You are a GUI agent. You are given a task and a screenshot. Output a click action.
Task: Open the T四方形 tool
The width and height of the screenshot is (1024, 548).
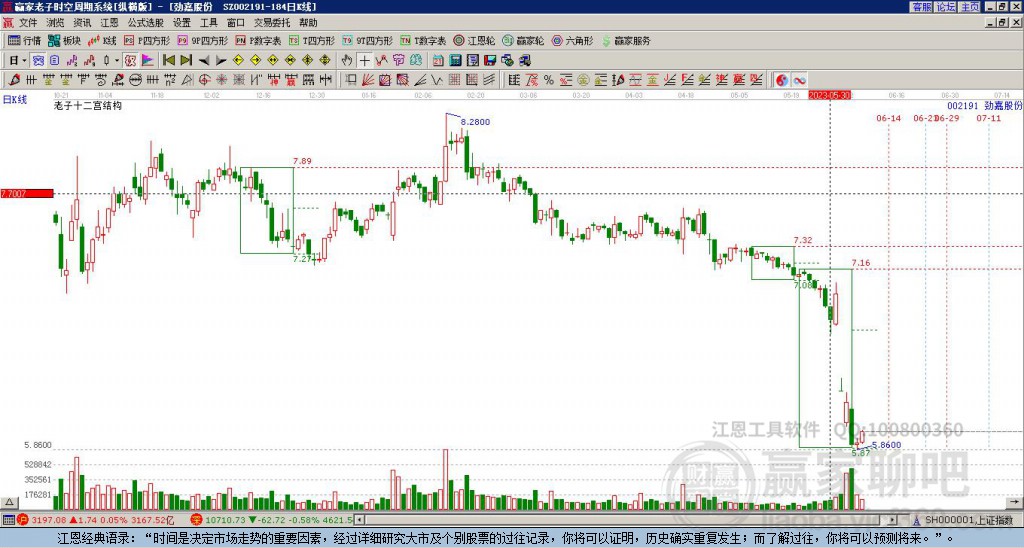[x=312, y=40]
